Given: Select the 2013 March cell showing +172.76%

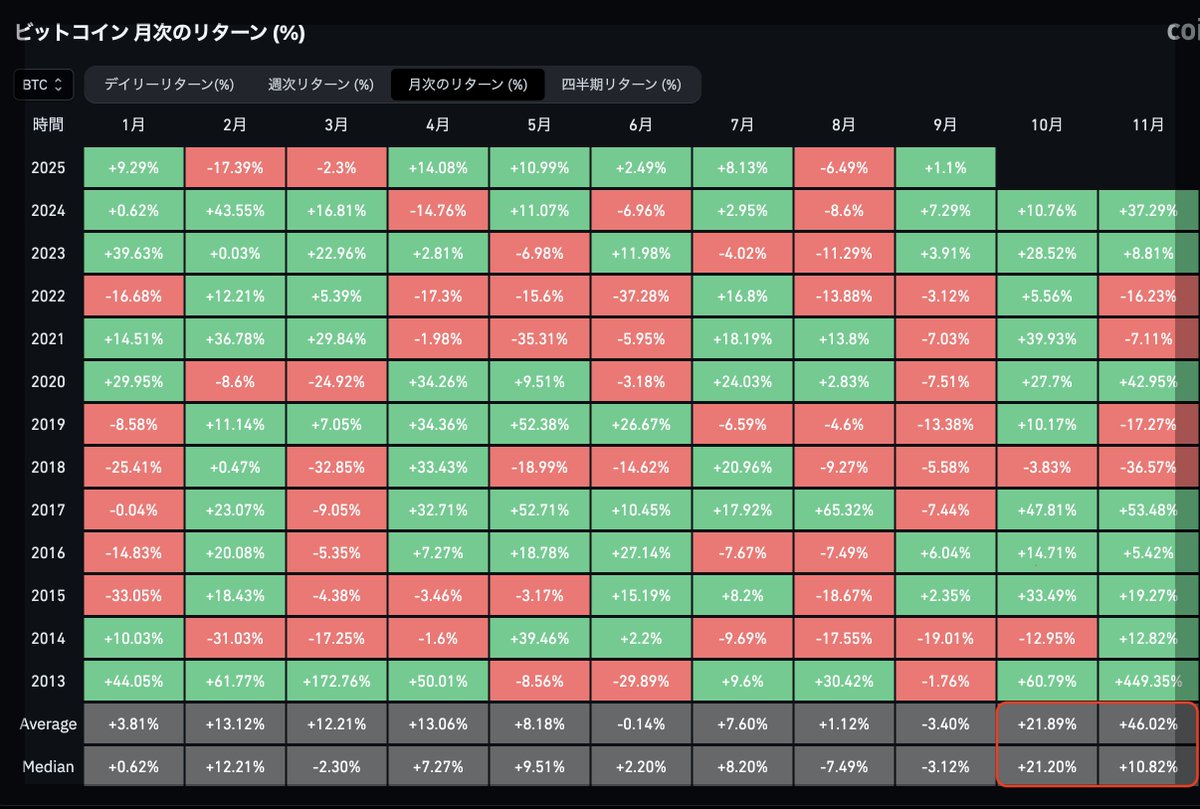Looking at the screenshot, I should pyautogui.click(x=336, y=680).
